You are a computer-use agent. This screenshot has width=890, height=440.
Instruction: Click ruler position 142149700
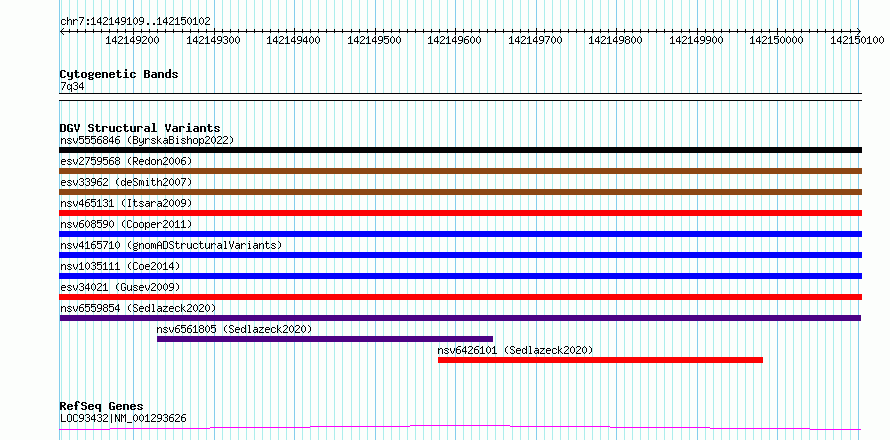coord(535,40)
